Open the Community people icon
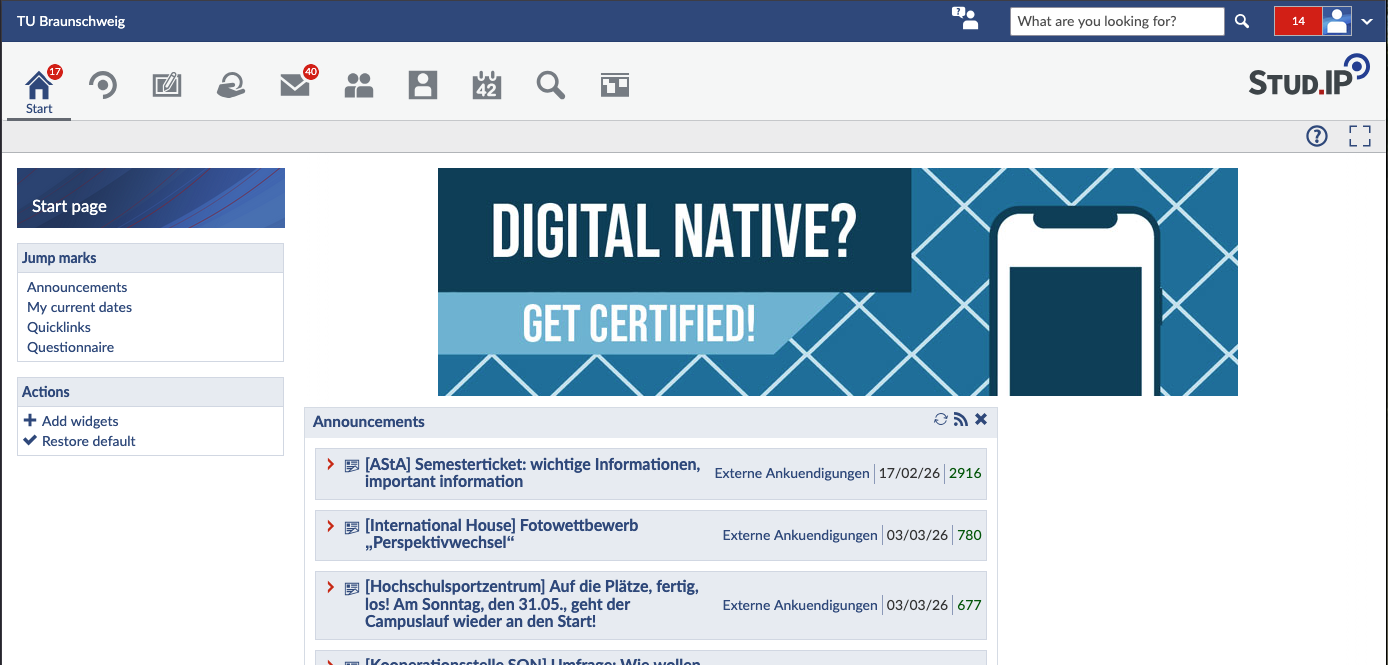The width and height of the screenshot is (1388, 665). point(358,86)
